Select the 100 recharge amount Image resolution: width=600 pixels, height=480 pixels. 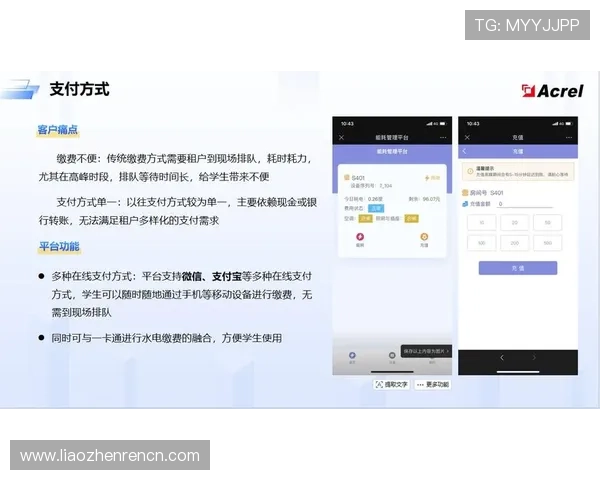point(482,243)
